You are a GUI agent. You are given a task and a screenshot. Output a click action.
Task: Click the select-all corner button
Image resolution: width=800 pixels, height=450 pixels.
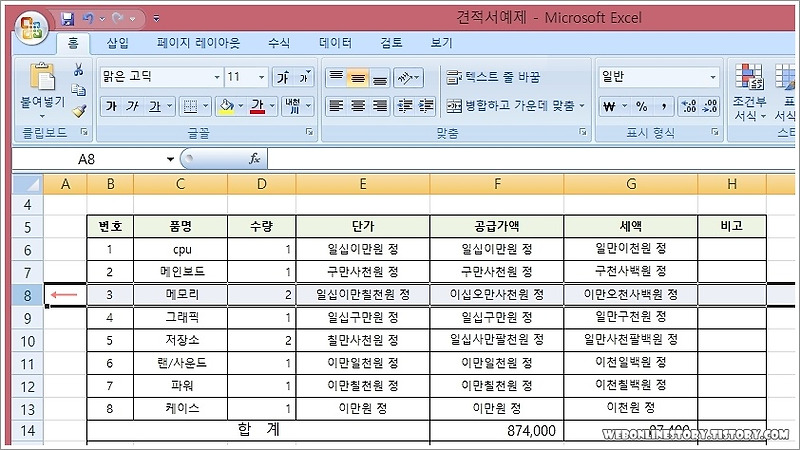tap(28, 184)
